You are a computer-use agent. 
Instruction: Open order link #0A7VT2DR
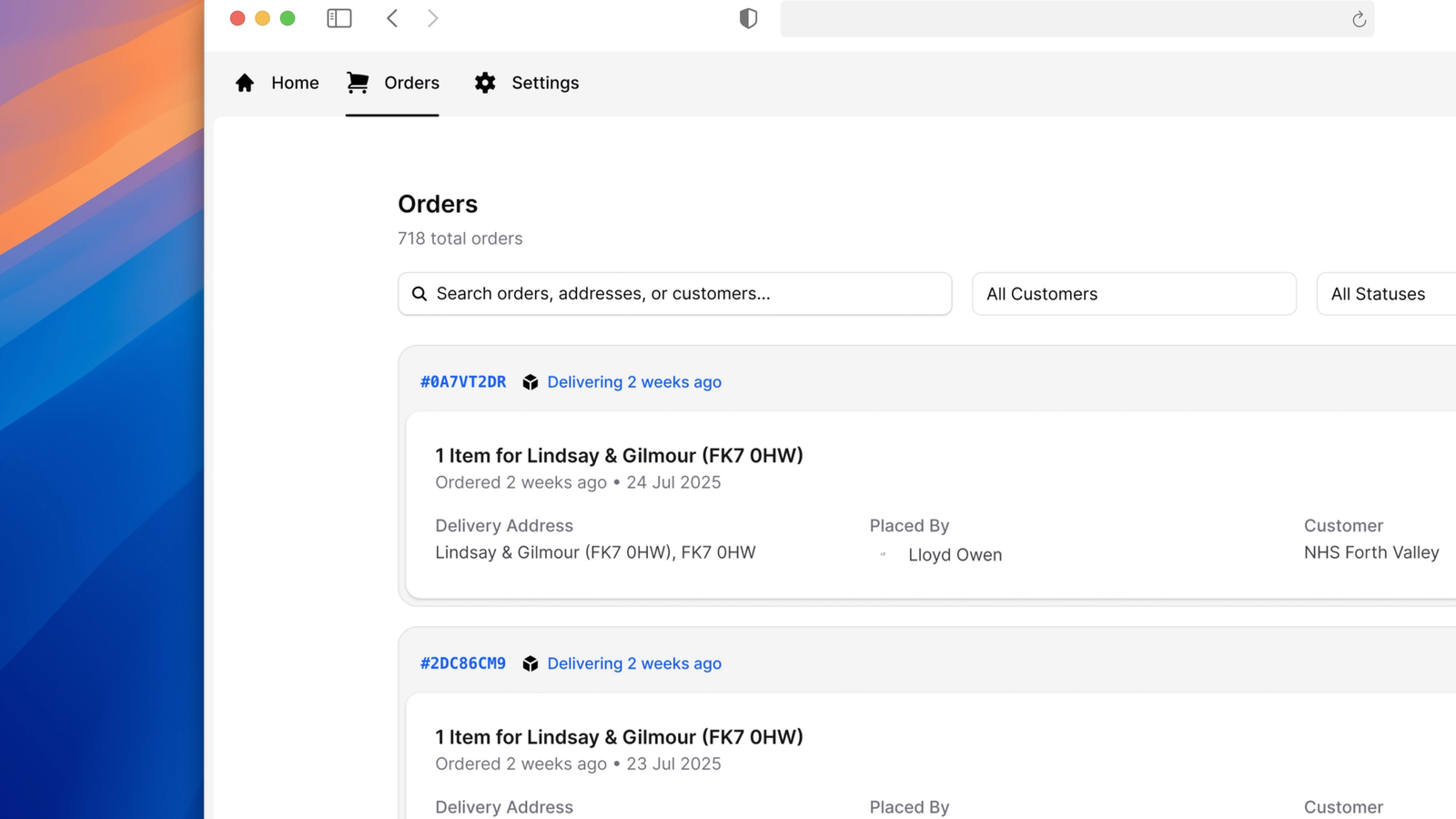coord(463,382)
